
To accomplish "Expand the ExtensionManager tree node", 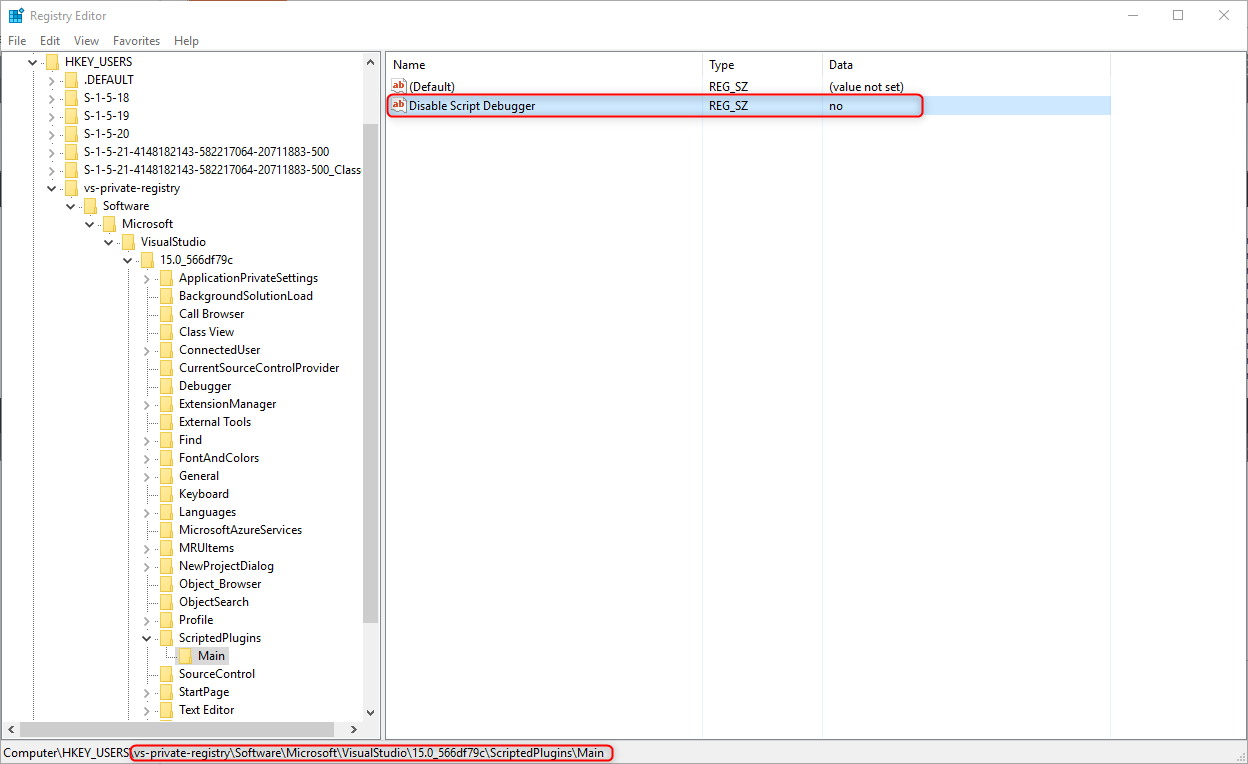I will pos(147,404).
